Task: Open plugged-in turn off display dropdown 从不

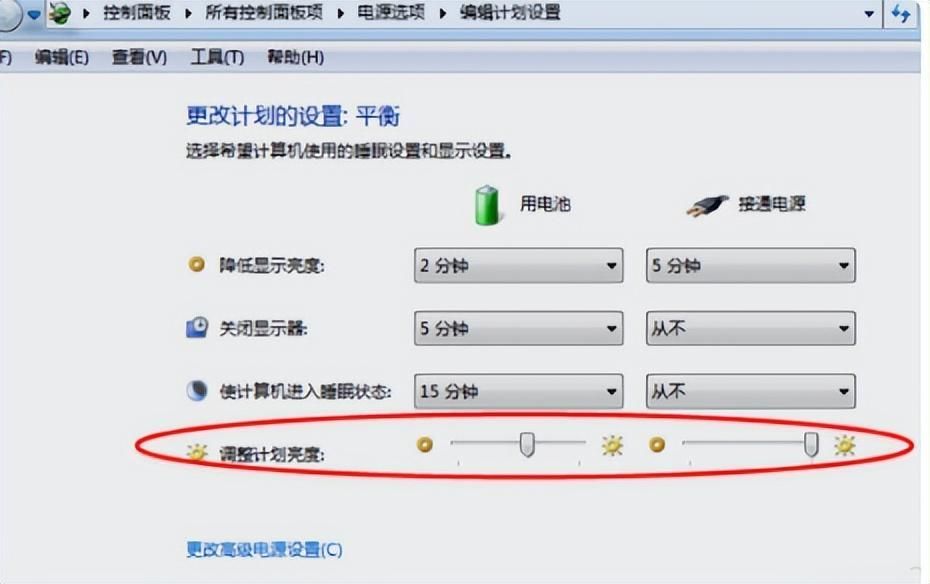Action: coord(750,328)
